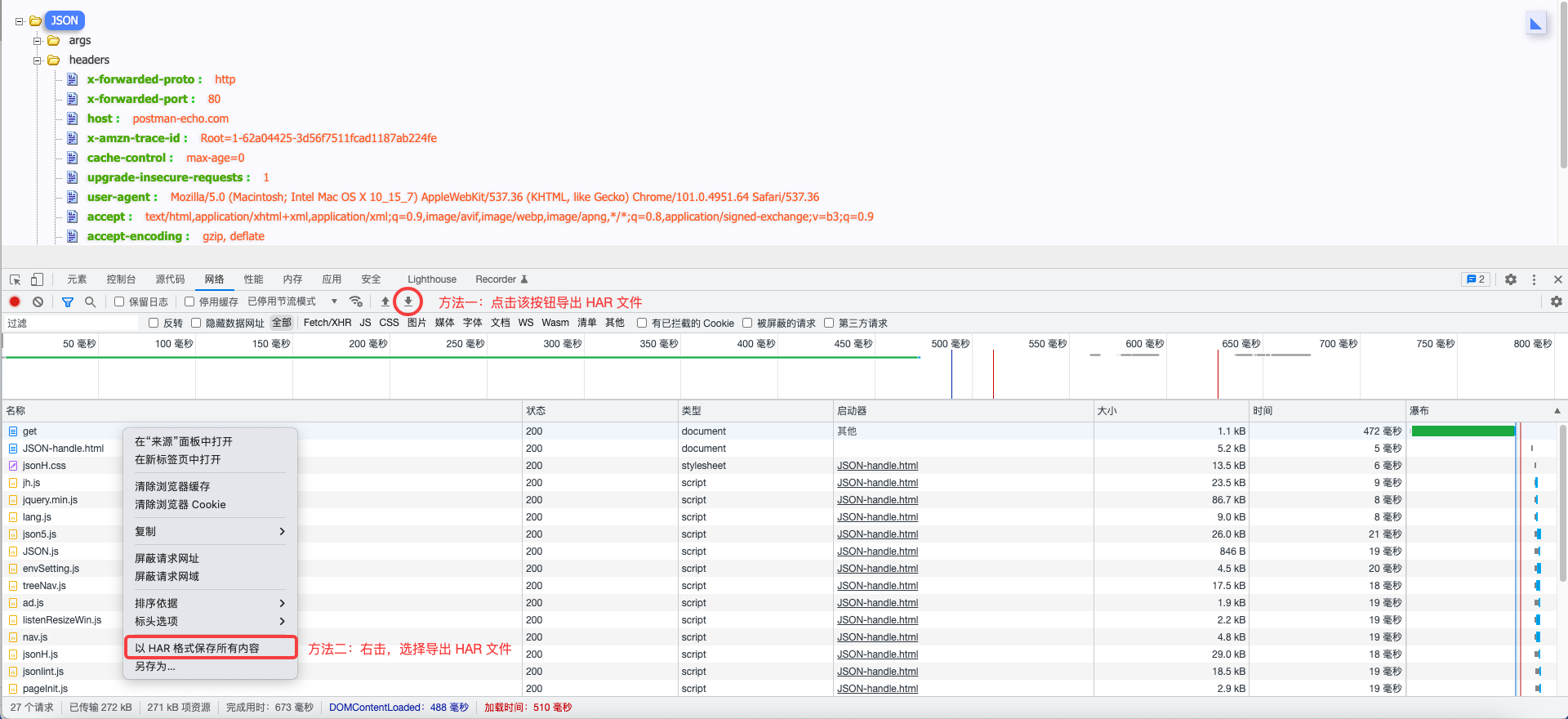Open the Recorder tab
The image size is (1568, 719).
[501, 279]
